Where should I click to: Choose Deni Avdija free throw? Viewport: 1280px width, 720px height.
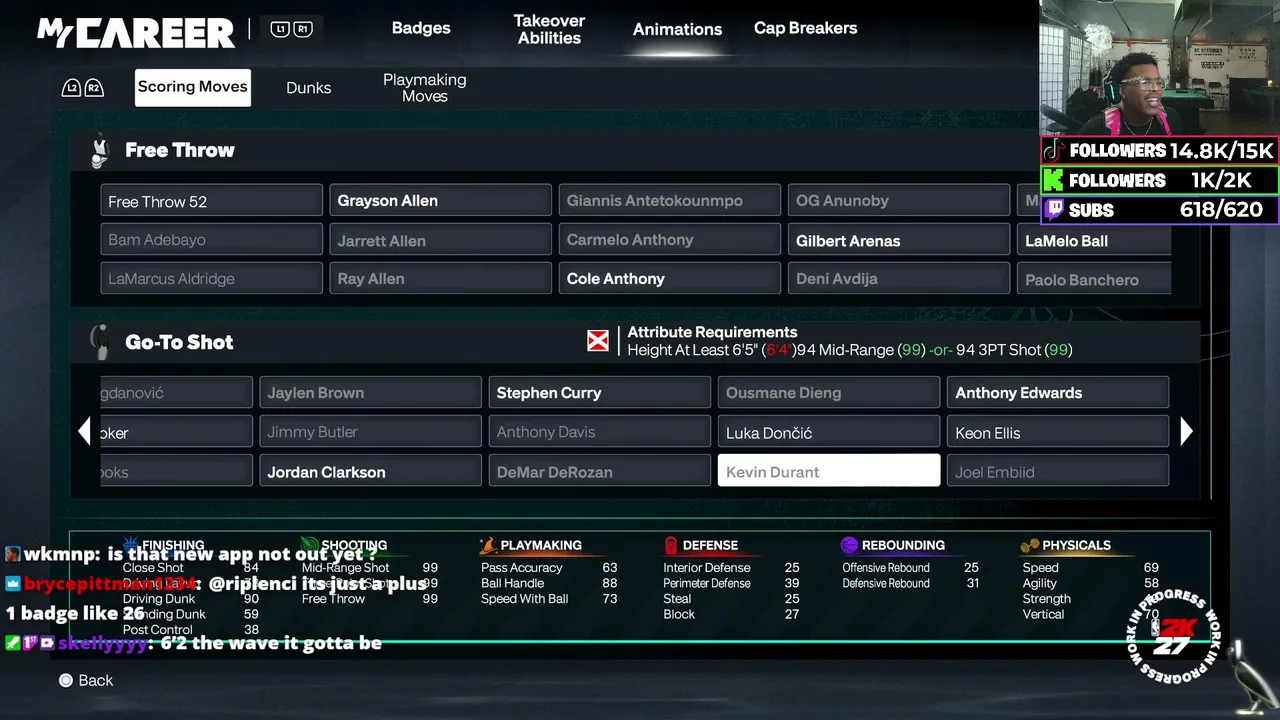pos(898,278)
